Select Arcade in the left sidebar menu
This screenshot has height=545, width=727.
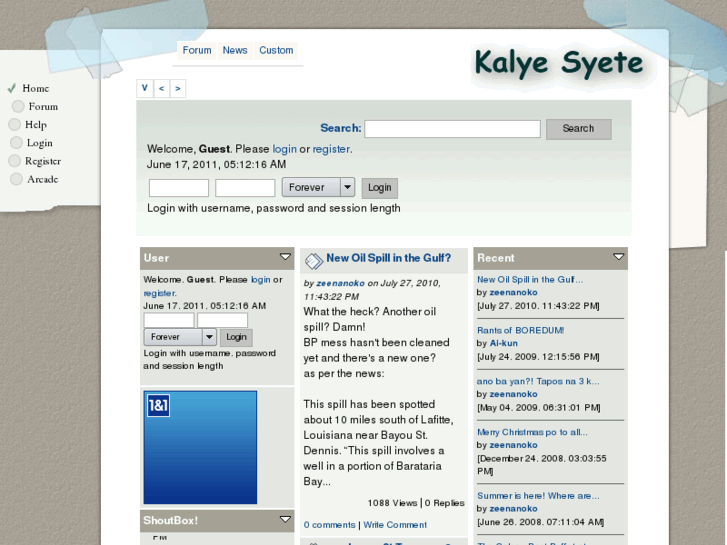tap(43, 179)
